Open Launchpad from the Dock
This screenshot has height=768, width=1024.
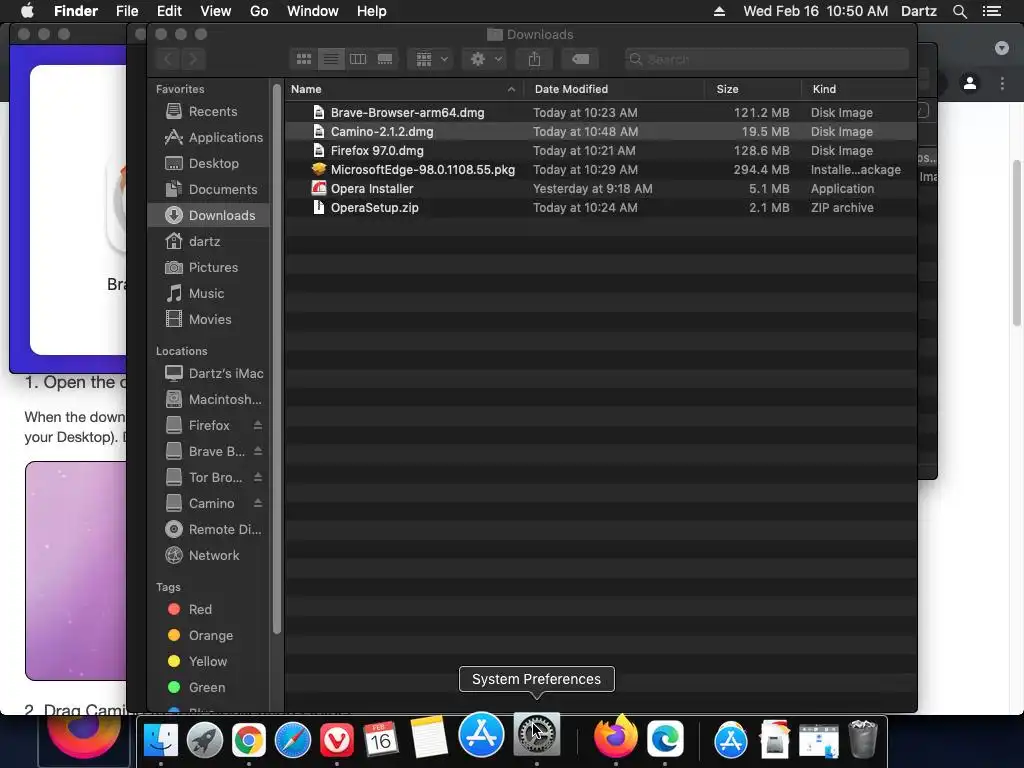pos(205,740)
